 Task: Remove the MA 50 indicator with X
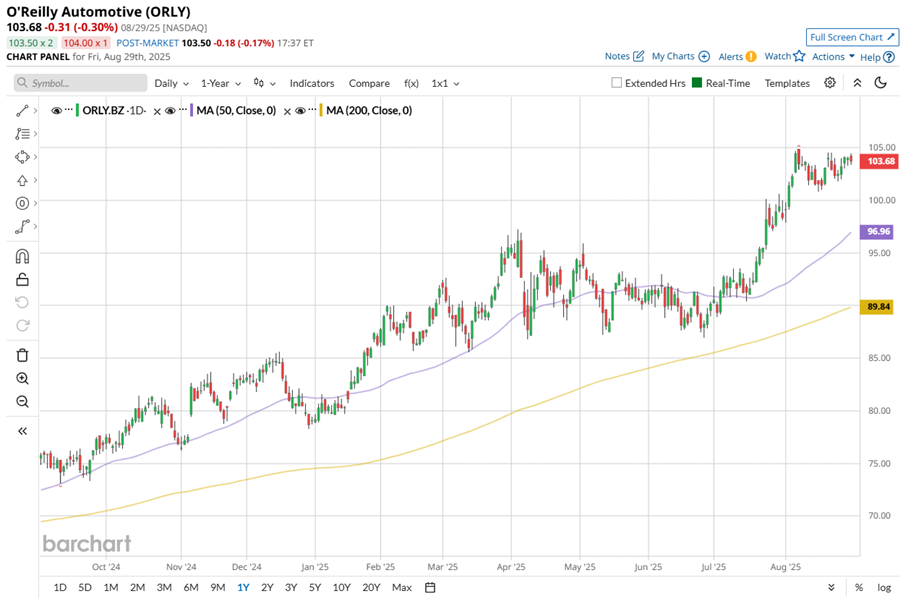coord(287,112)
